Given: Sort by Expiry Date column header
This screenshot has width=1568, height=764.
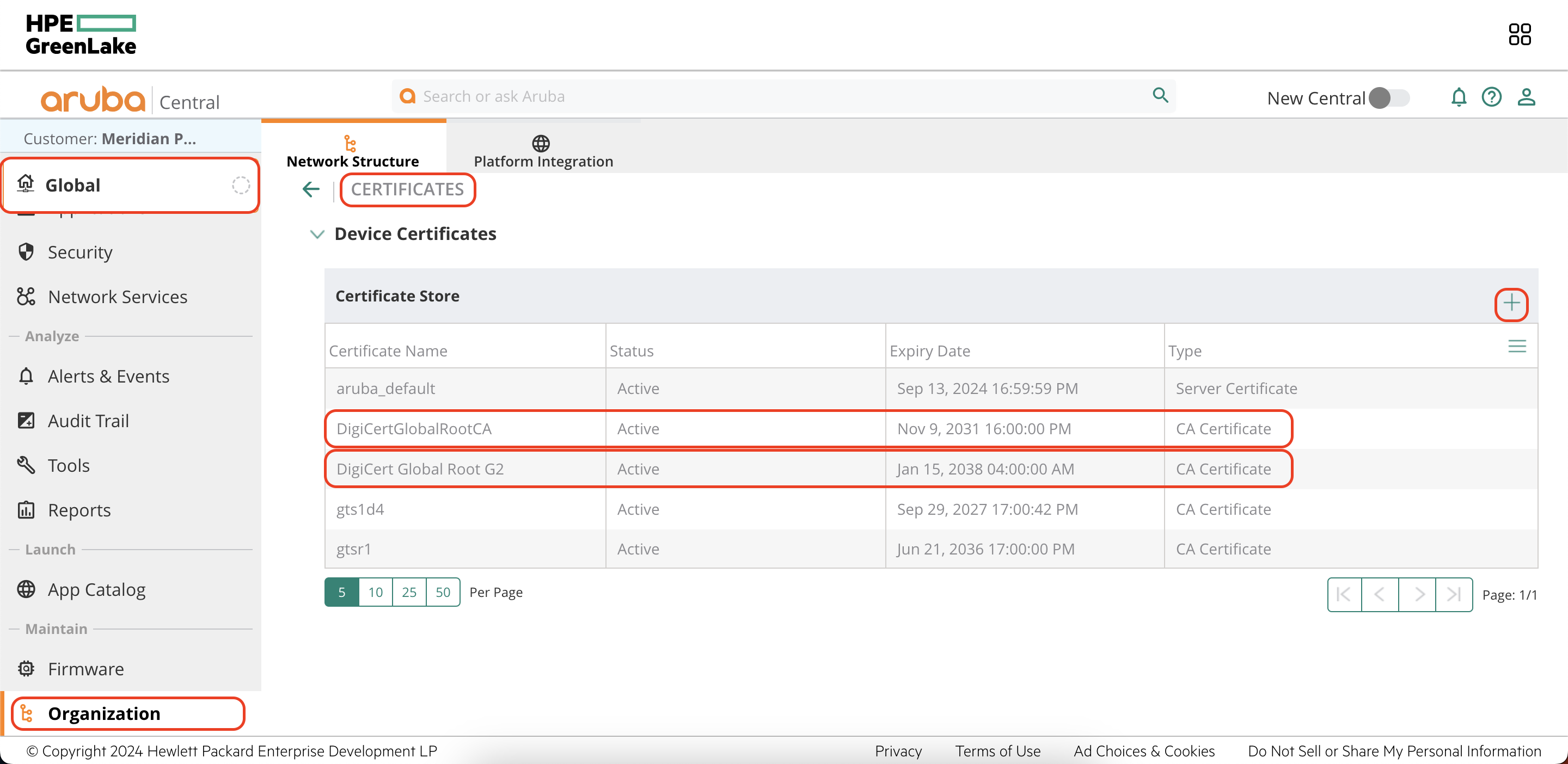Looking at the screenshot, I should [929, 351].
